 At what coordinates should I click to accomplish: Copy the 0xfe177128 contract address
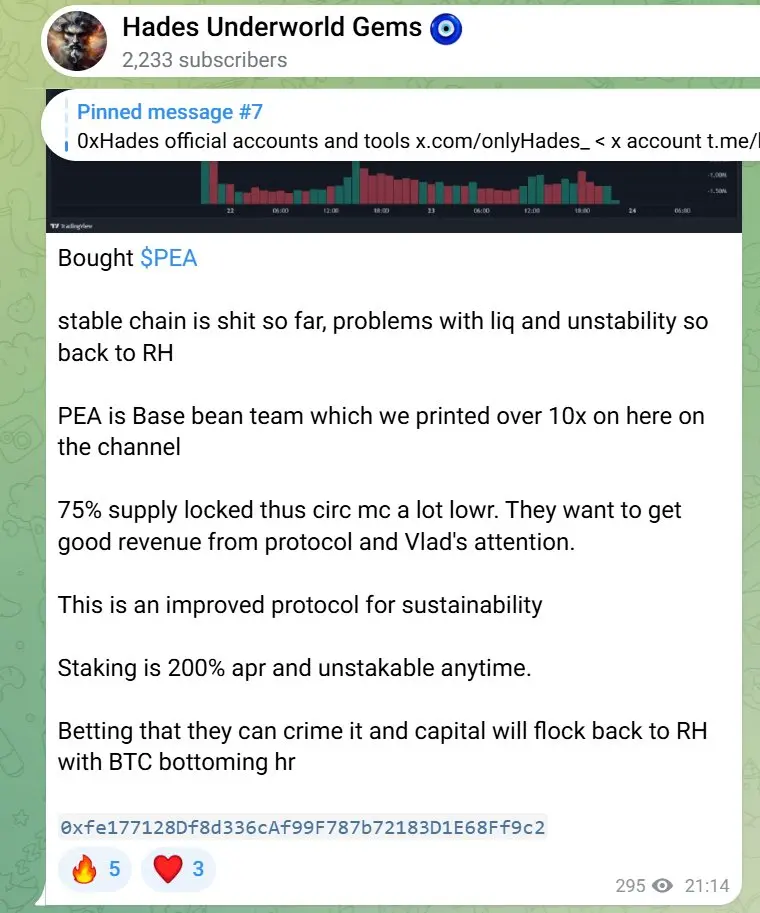point(303,827)
